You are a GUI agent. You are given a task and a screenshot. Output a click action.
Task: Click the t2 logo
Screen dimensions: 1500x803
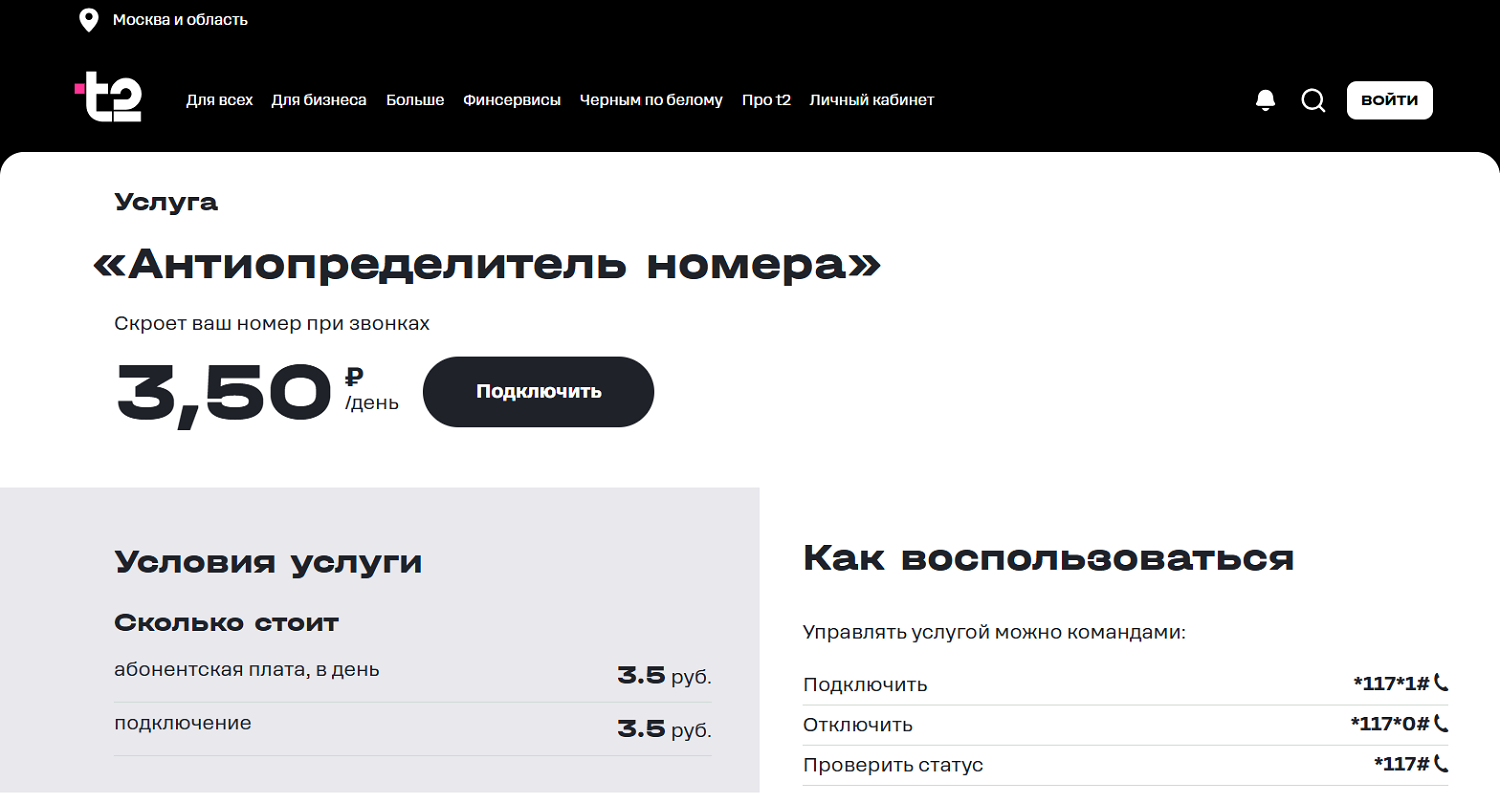pos(109,98)
